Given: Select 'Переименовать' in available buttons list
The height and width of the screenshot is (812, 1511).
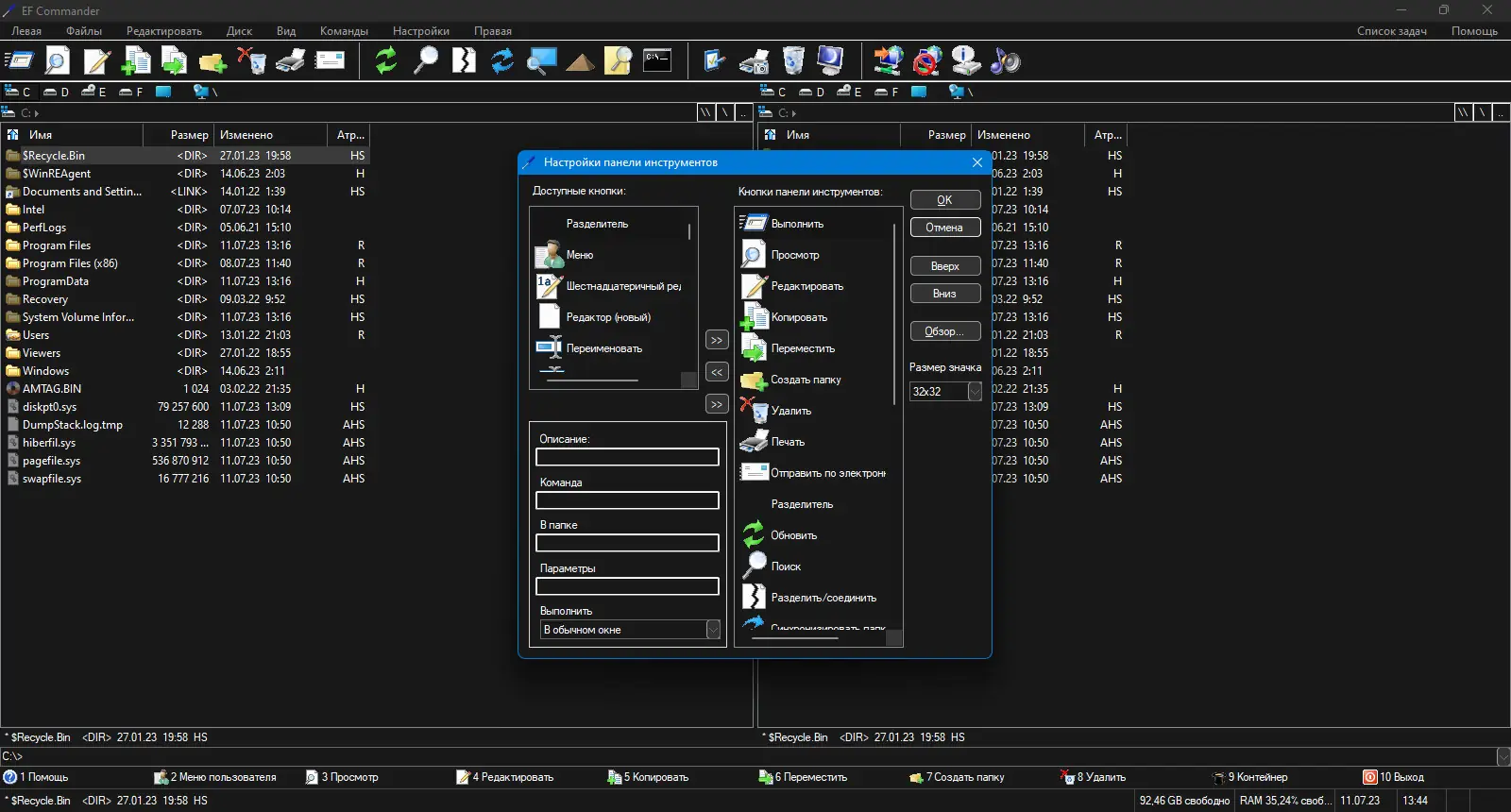Looking at the screenshot, I should pos(603,348).
